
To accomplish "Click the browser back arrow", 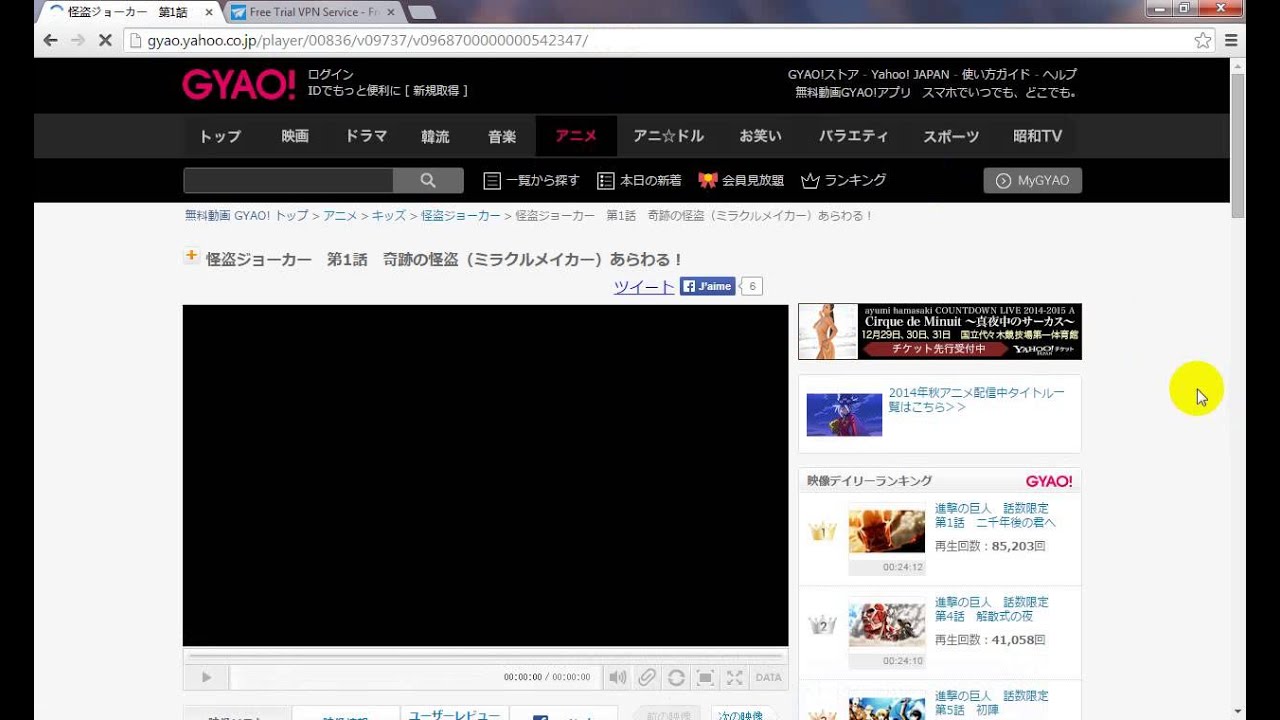I will tap(50, 41).
